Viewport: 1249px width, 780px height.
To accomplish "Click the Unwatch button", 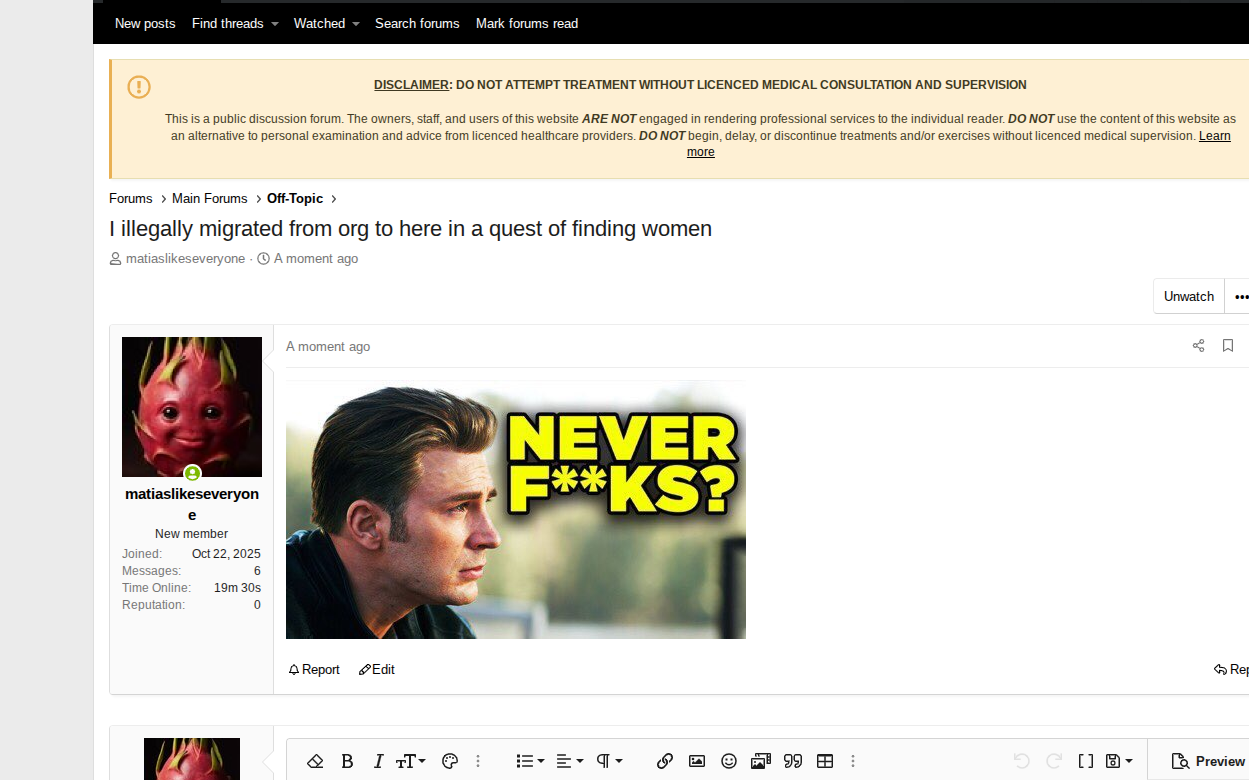I will 1188,296.
